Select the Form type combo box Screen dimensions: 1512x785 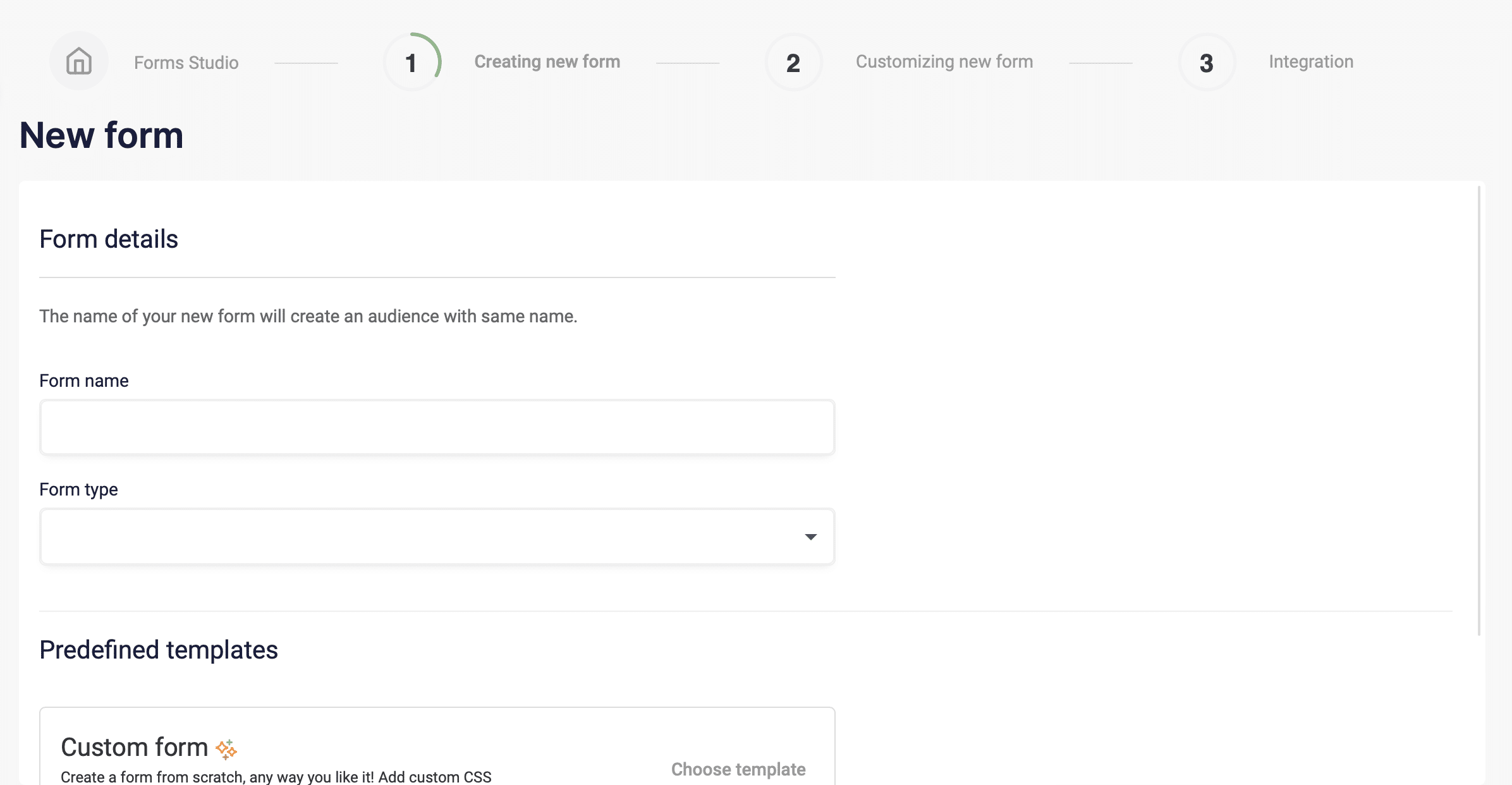click(x=437, y=535)
